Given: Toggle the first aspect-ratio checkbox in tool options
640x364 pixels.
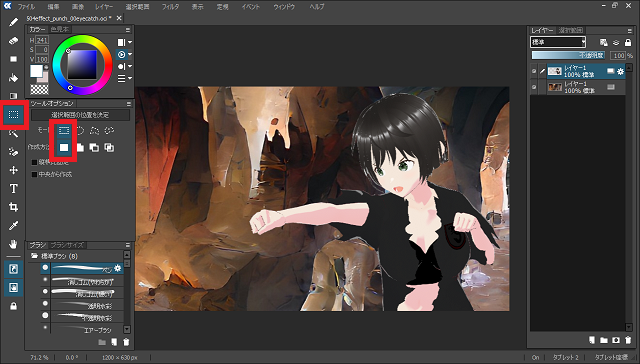Looking at the screenshot, I should (x=35, y=162).
